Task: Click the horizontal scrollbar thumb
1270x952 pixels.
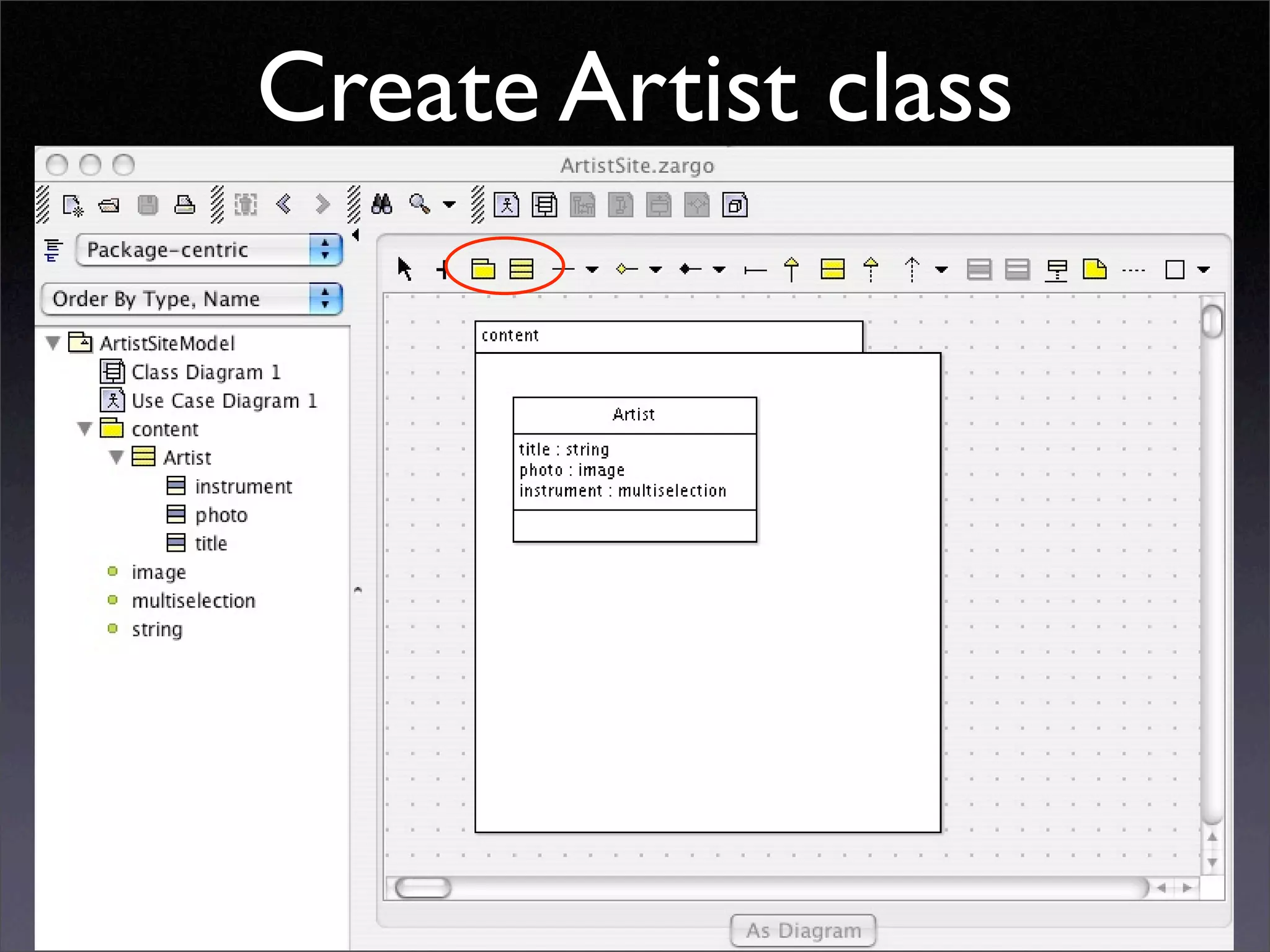Action: click(423, 888)
